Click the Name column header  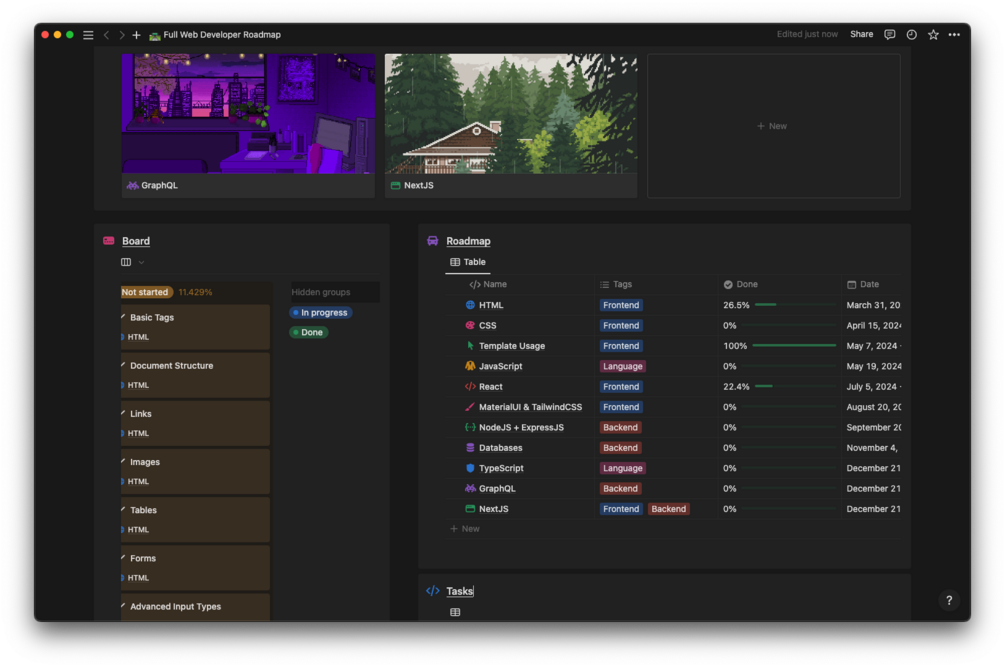pyautogui.click(x=488, y=284)
